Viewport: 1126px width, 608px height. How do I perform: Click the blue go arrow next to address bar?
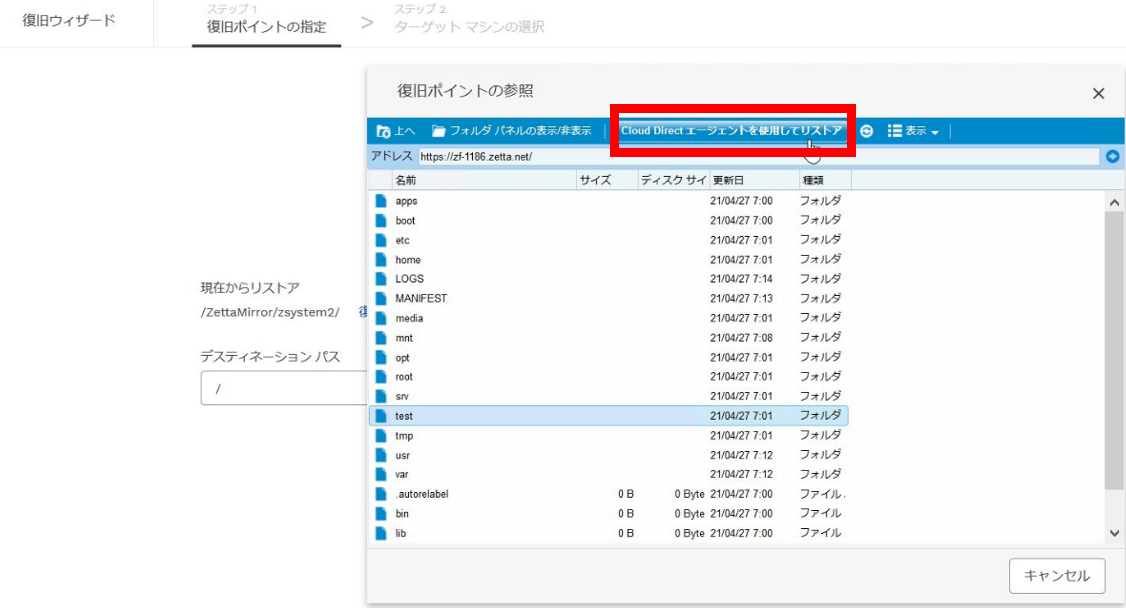click(1112, 157)
